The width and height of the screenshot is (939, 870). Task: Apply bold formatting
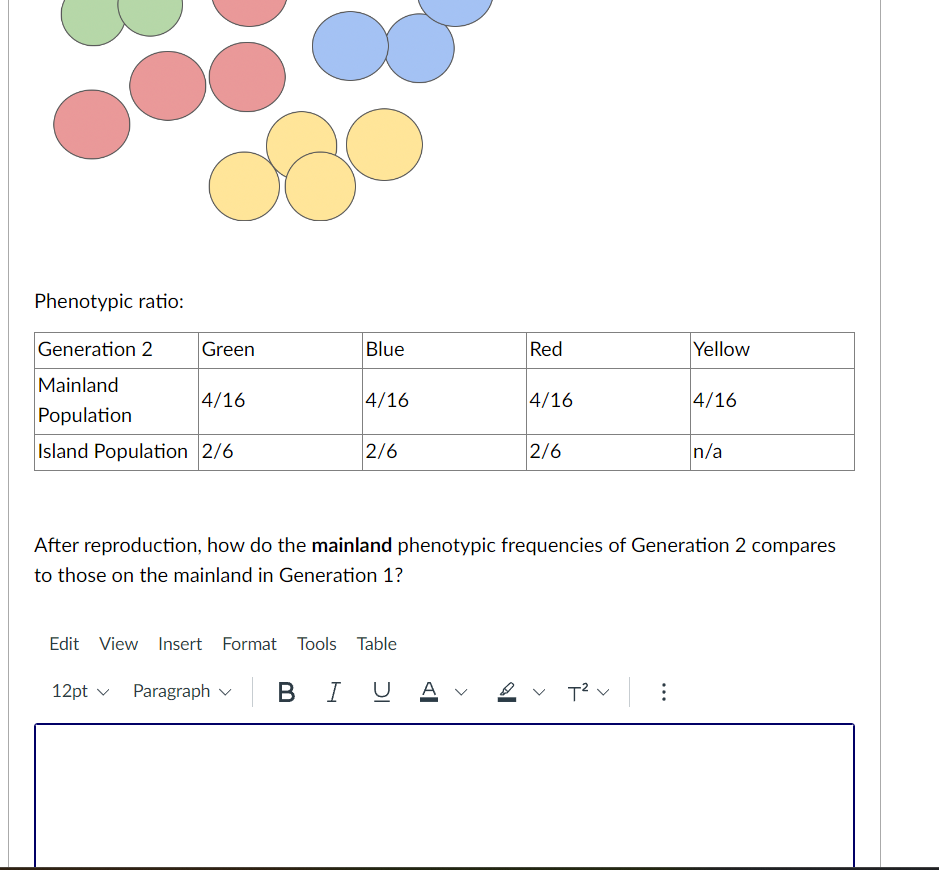click(287, 692)
